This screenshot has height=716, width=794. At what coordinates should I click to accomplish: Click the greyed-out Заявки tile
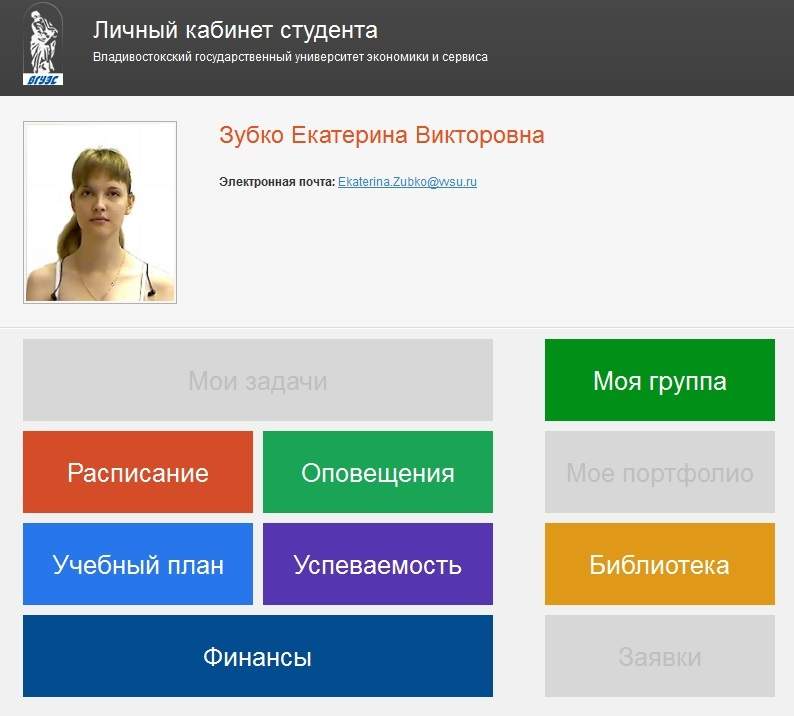[x=660, y=656]
